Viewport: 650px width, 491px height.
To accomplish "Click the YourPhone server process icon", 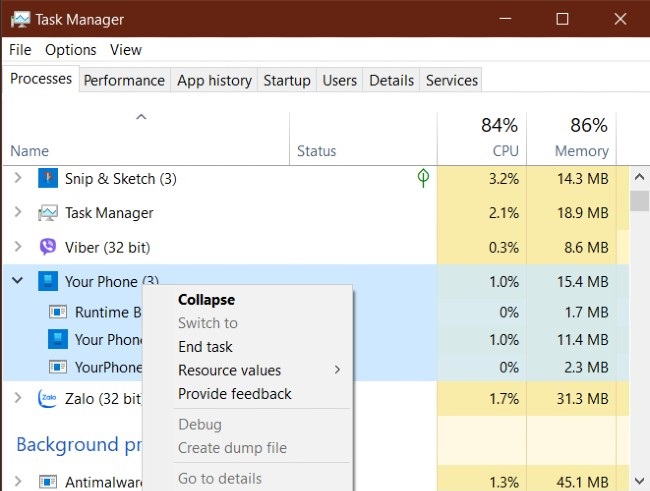I will [x=58, y=367].
